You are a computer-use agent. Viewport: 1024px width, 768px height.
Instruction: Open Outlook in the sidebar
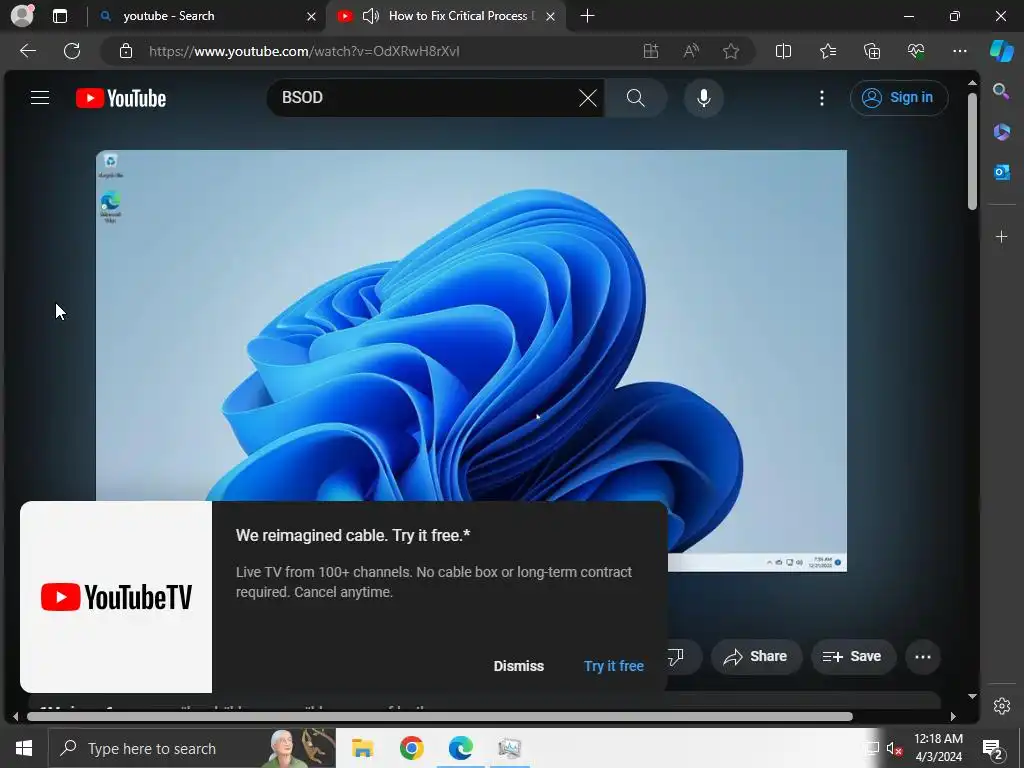click(1001, 172)
